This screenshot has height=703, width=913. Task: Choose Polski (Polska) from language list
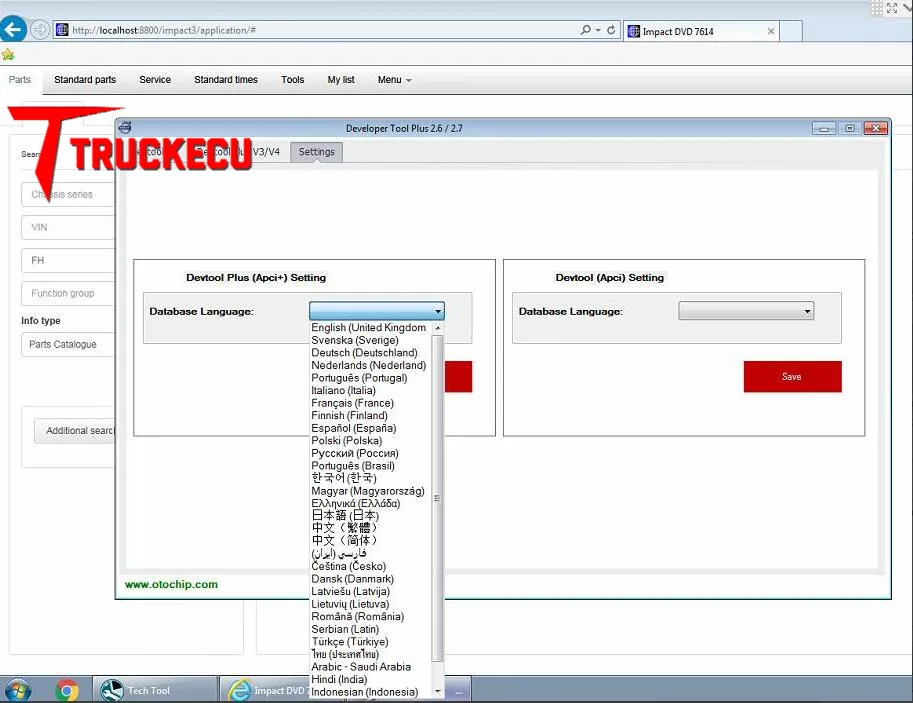(371, 440)
